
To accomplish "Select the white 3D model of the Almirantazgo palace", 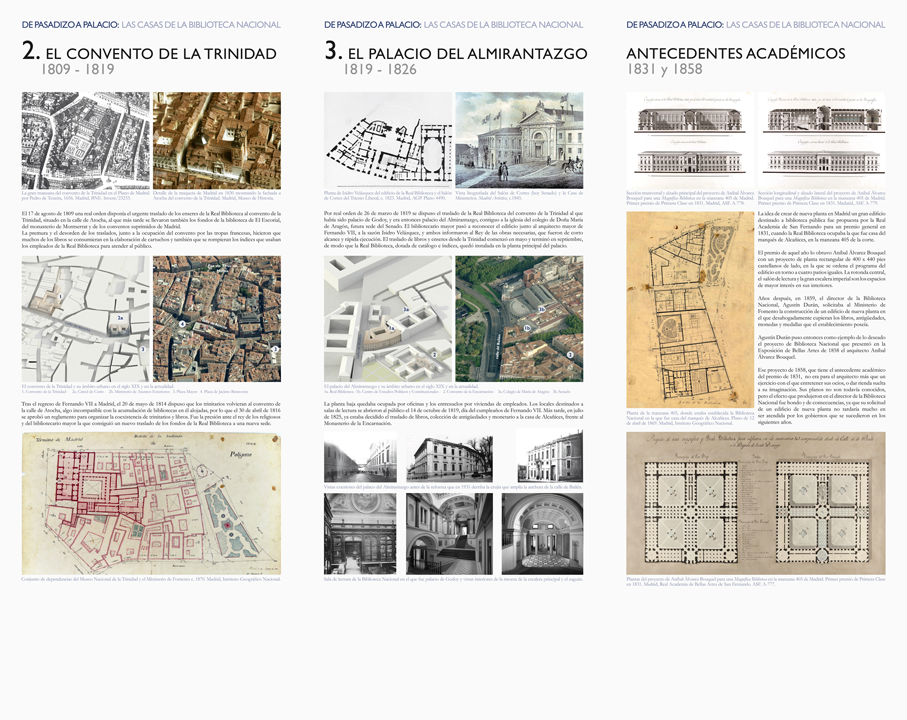I will [388, 318].
